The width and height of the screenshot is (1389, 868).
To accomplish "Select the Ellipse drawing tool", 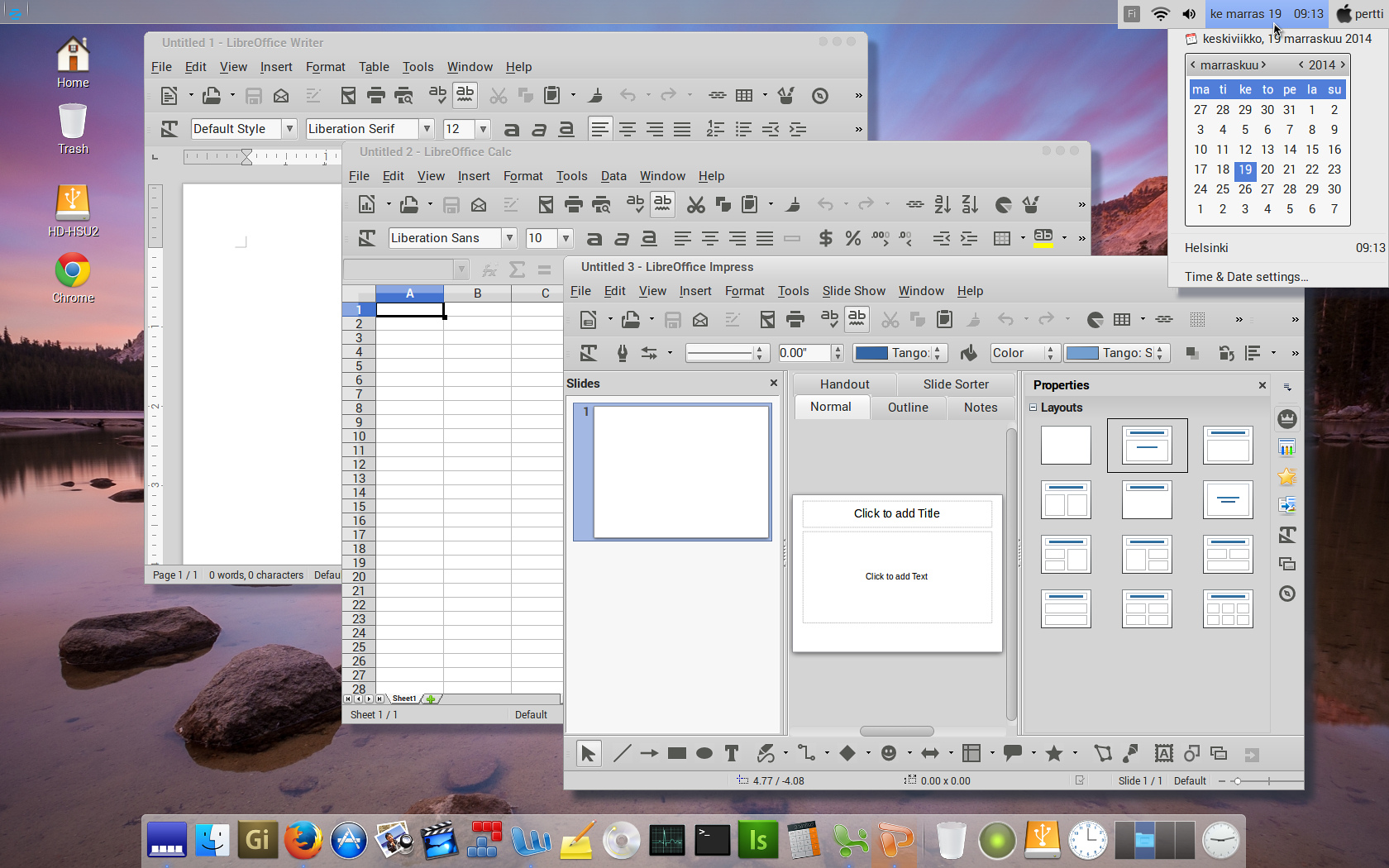I will coord(704,753).
